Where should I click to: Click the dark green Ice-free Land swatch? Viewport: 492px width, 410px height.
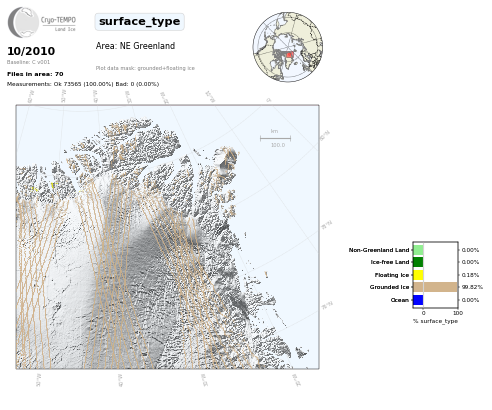[418, 262]
